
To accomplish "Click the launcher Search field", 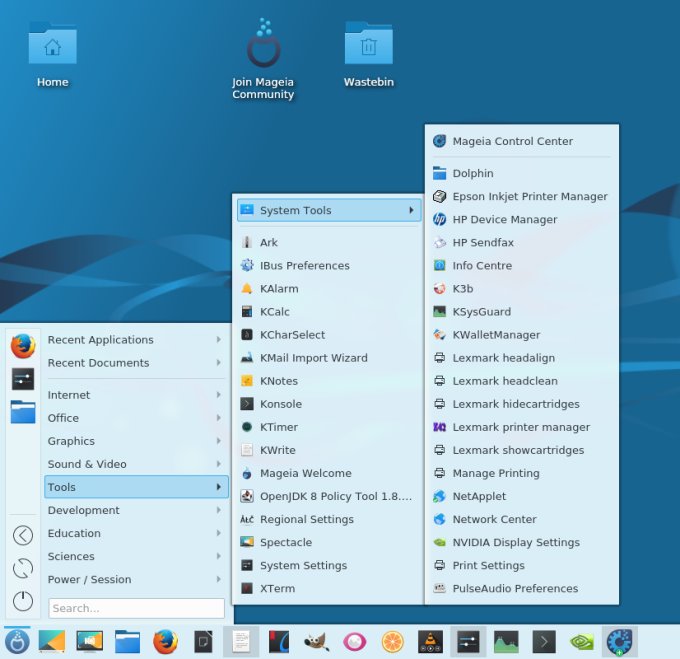I will [x=136, y=608].
